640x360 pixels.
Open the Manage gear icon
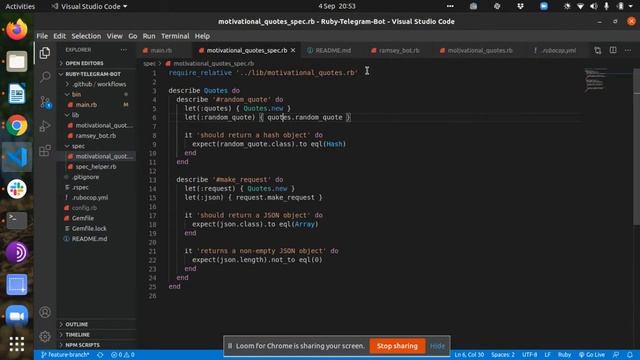click(45, 336)
